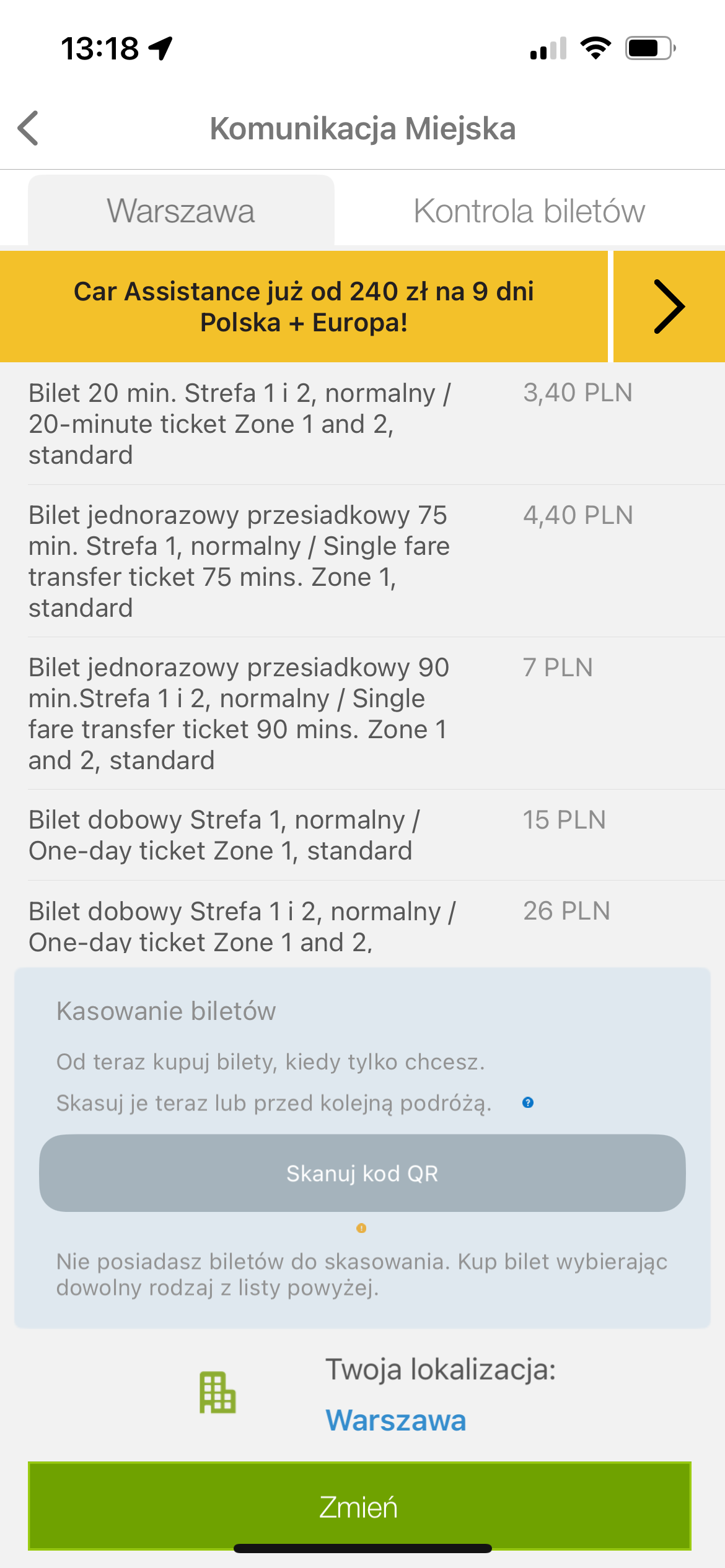725x1568 pixels.
Task: Expand the Car Assistance banner chevron
Action: [x=669, y=307]
